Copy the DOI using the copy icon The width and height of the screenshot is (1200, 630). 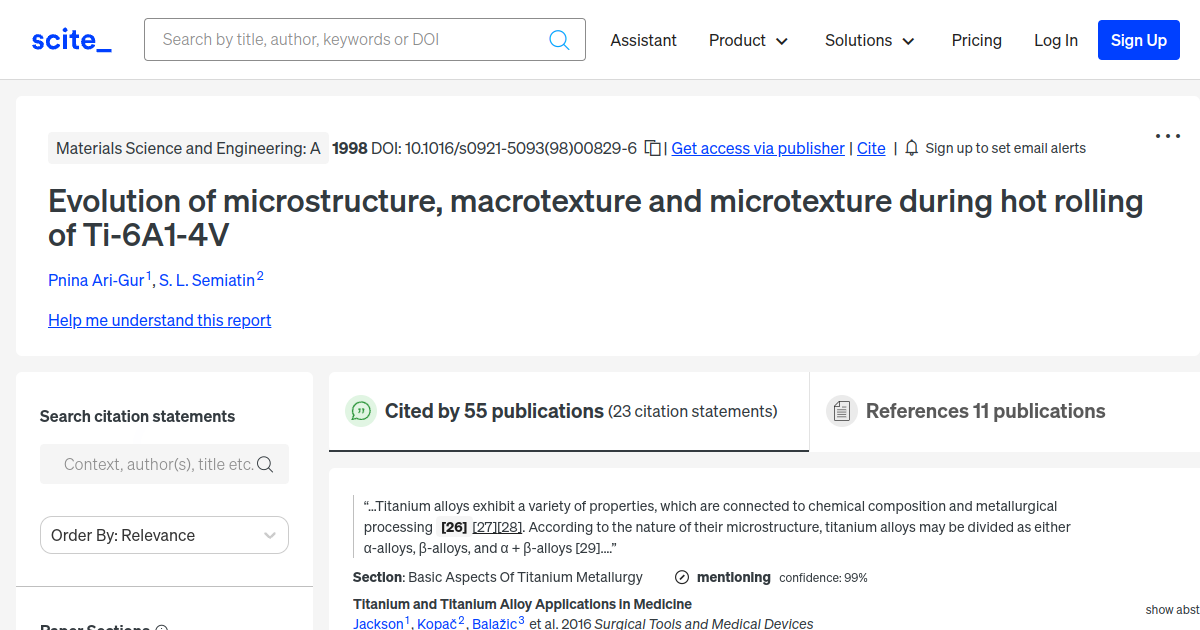pos(652,148)
